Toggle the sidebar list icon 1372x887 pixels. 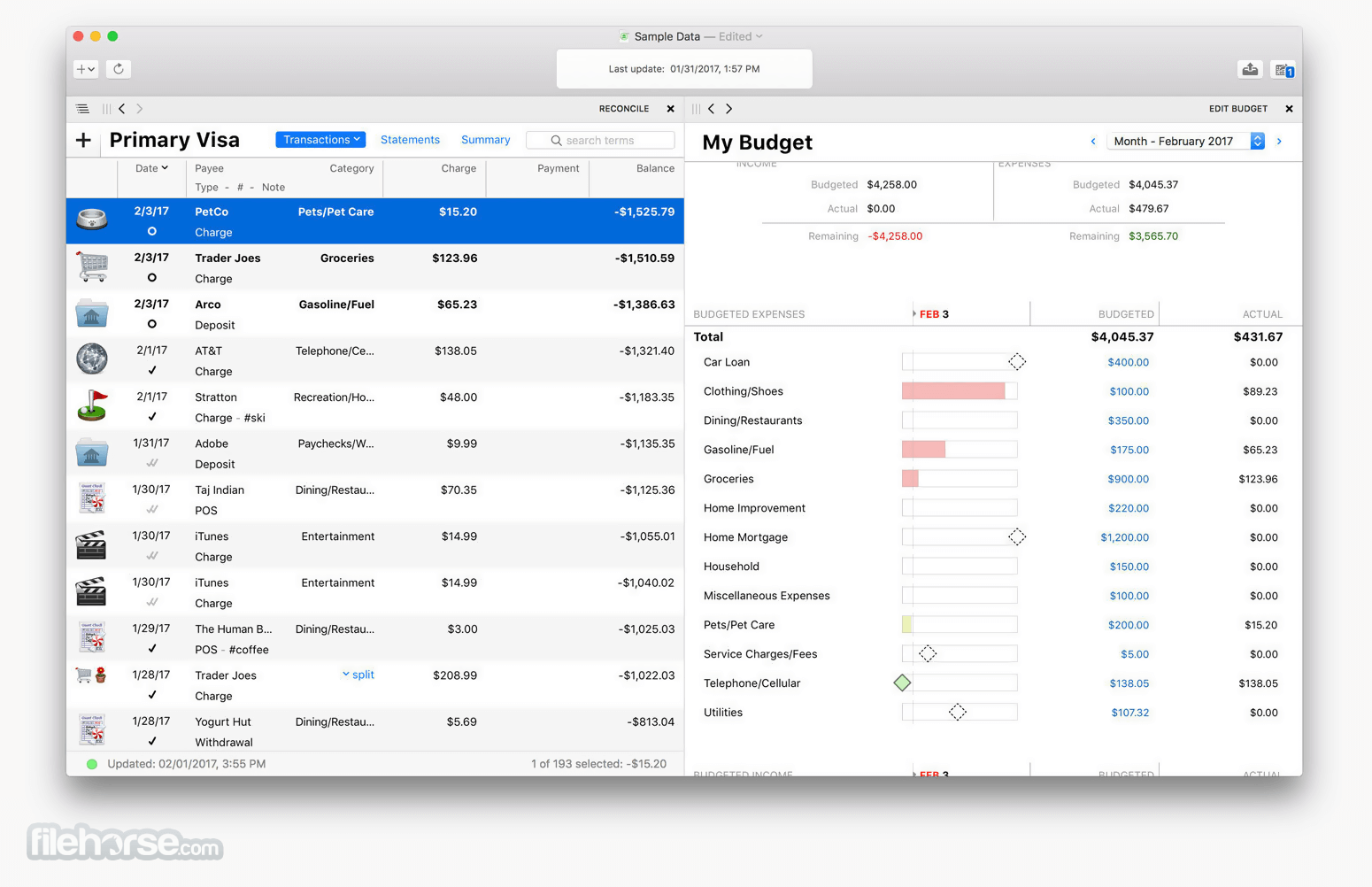click(82, 109)
